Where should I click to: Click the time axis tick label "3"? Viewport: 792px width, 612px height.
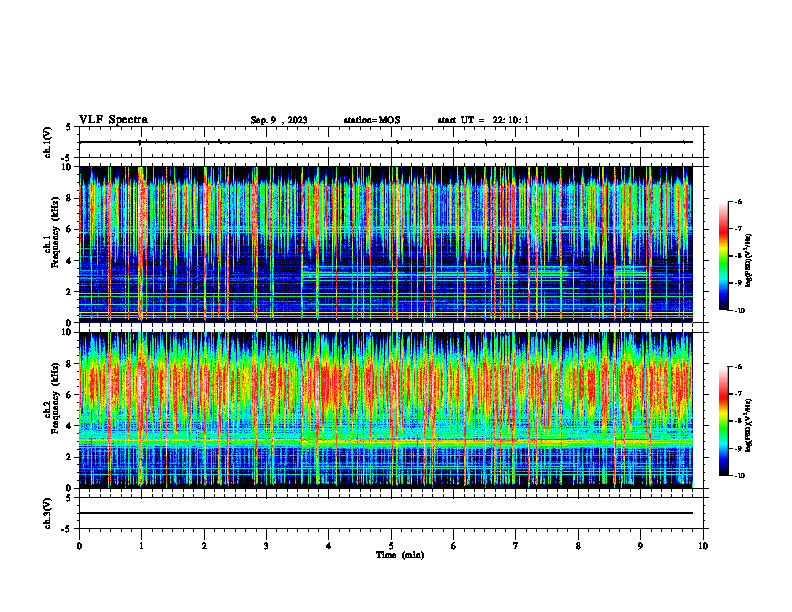pyautogui.click(x=266, y=546)
